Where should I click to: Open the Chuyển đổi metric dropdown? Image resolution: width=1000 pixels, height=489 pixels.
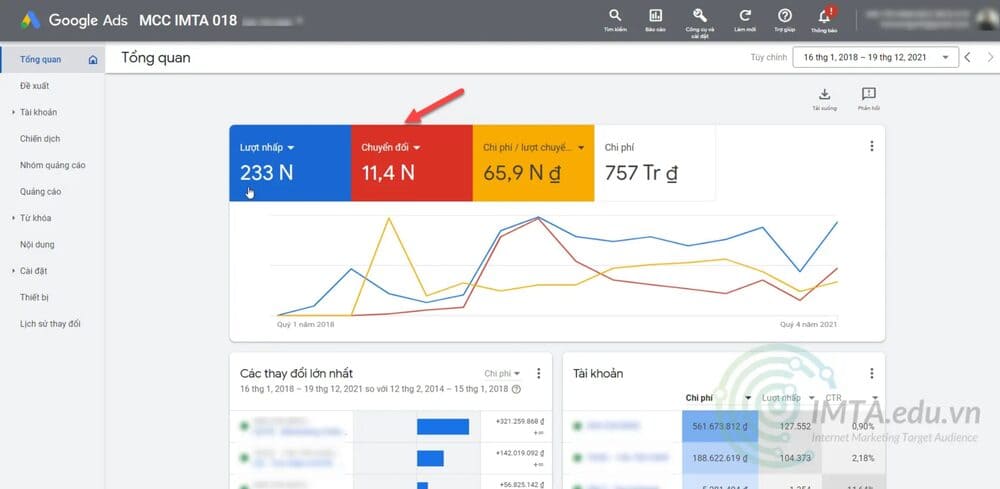tap(417, 147)
